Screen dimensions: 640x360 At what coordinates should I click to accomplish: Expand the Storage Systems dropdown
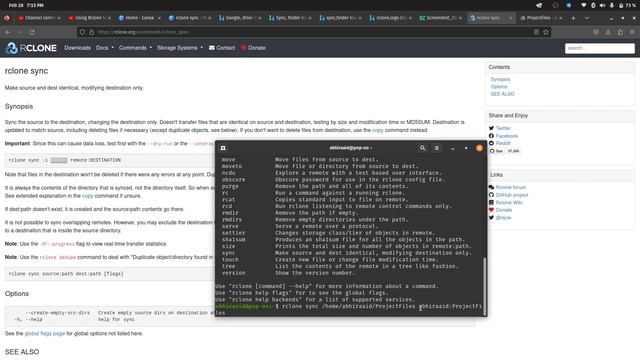pos(180,48)
